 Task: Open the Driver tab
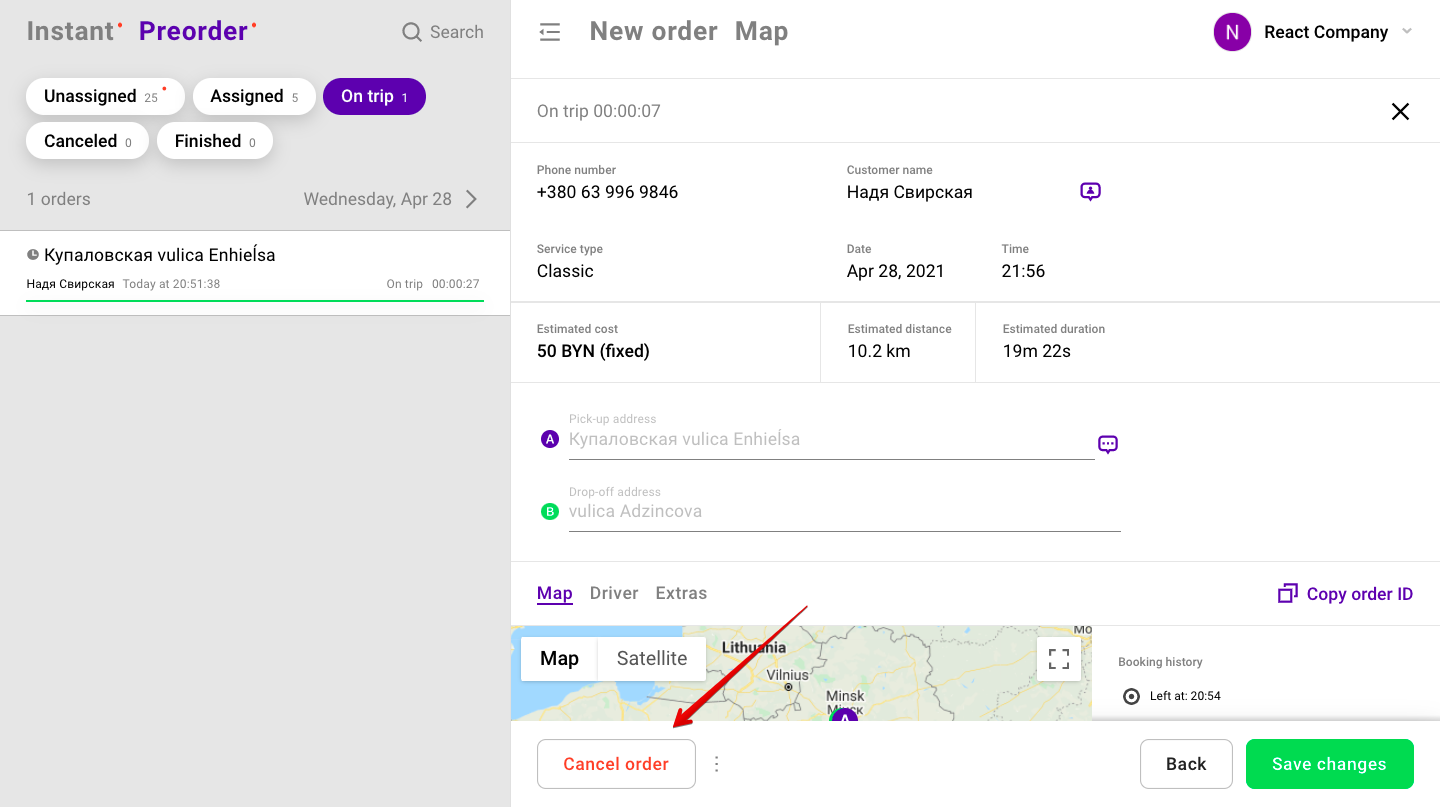click(614, 593)
